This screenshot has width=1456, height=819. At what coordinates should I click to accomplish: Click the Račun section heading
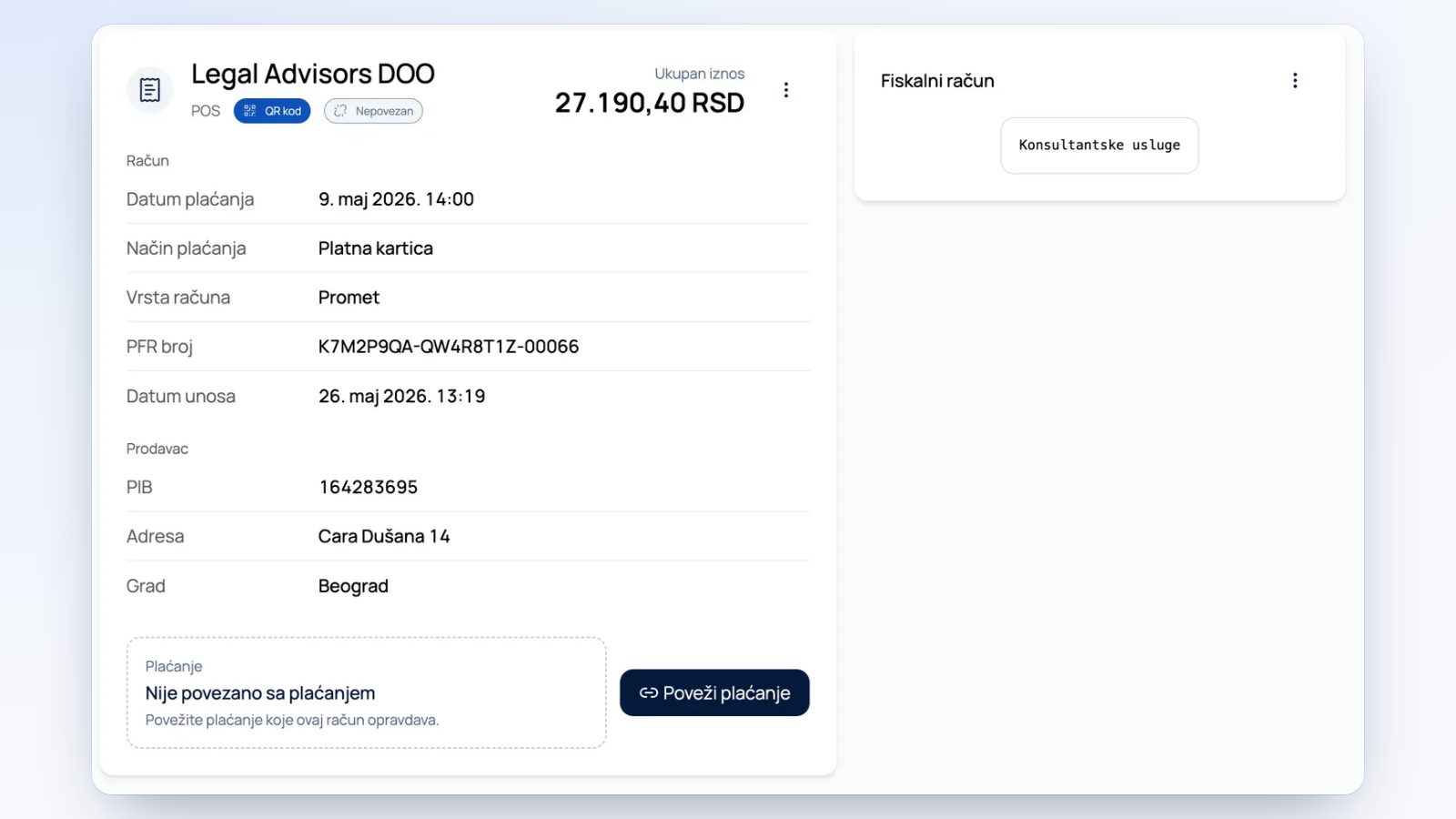tap(147, 161)
